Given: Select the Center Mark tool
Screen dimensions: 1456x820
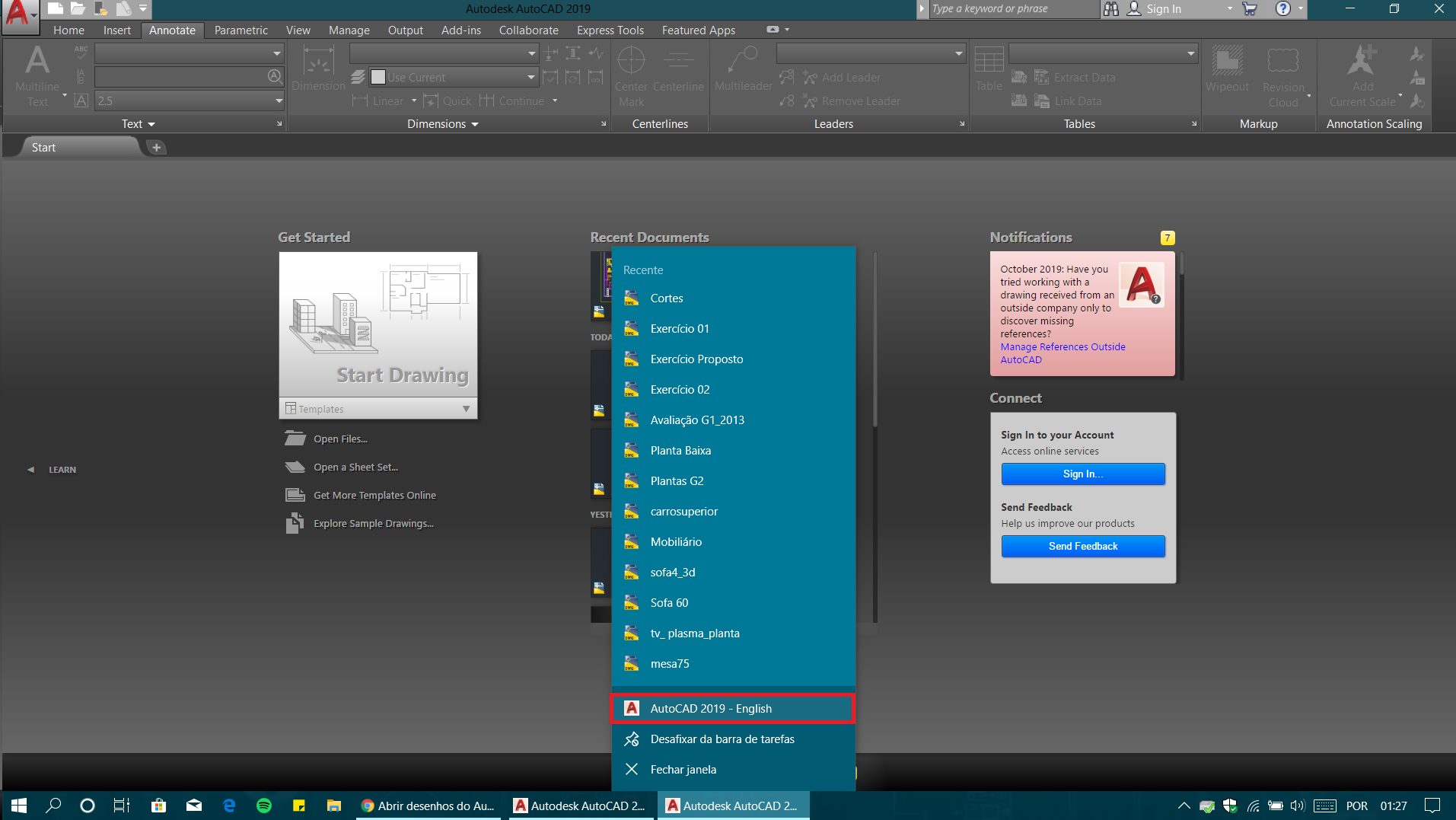Looking at the screenshot, I should tap(631, 76).
